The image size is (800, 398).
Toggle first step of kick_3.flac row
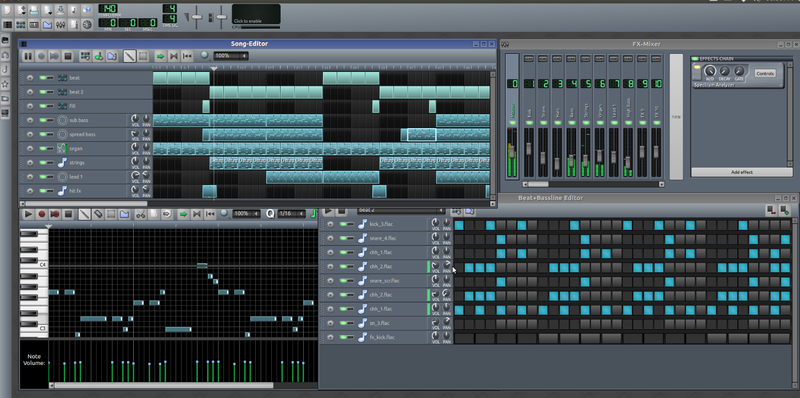point(459,225)
